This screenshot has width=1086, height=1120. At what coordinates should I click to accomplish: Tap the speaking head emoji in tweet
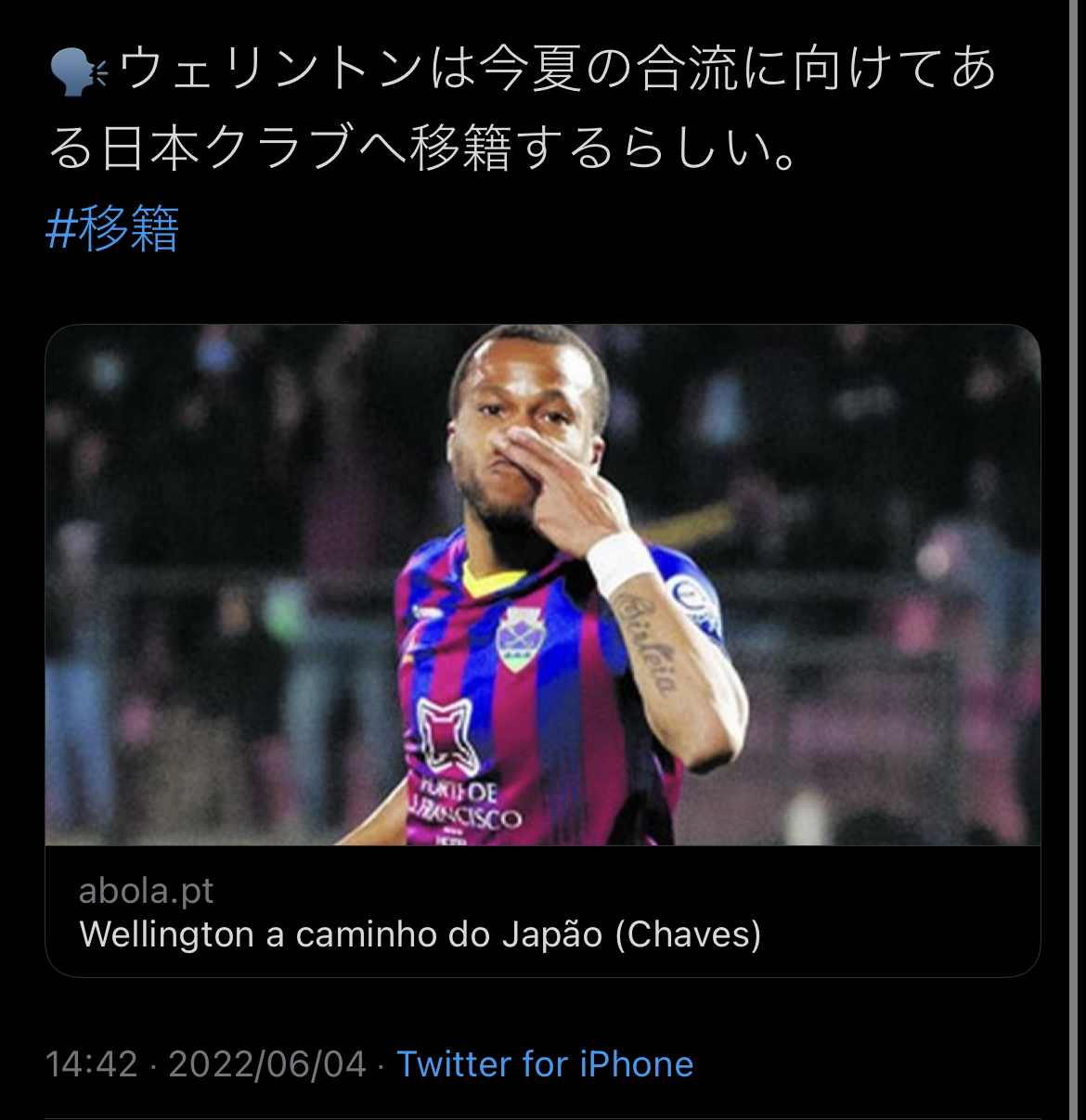tap(78, 71)
